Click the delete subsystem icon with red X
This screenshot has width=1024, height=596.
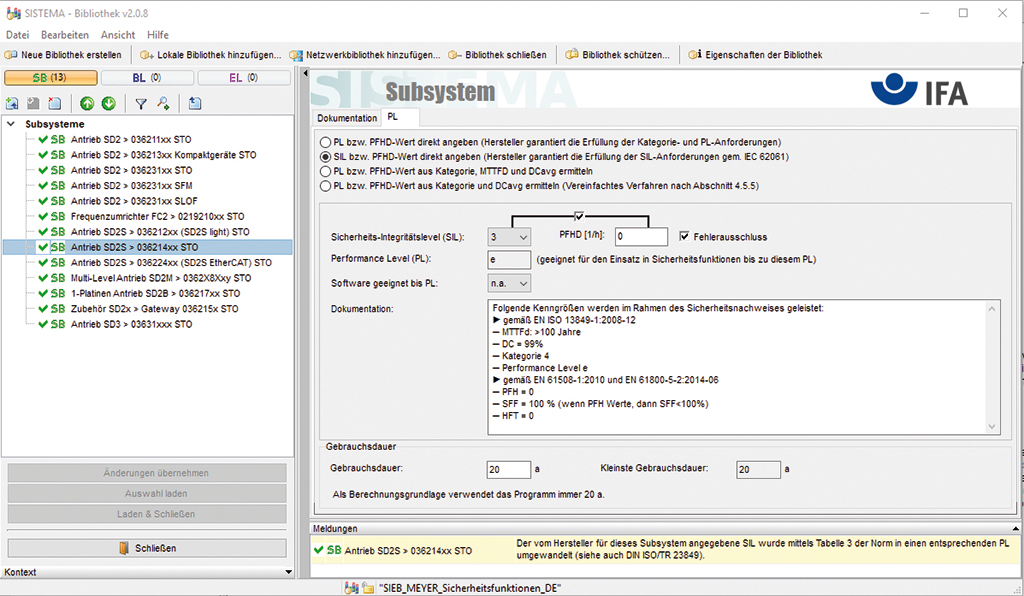click(x=55, y=103)
